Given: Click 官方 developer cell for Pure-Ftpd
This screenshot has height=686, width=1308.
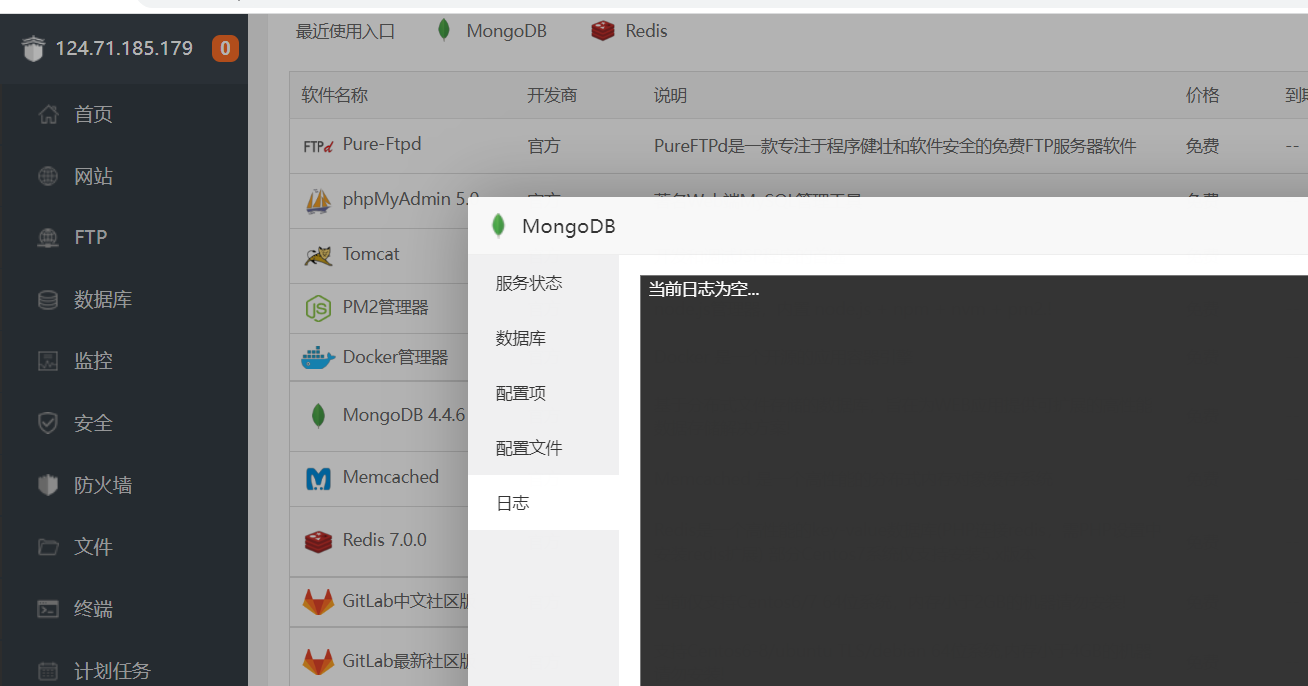Looking at the screenshot, I should 544,146.
